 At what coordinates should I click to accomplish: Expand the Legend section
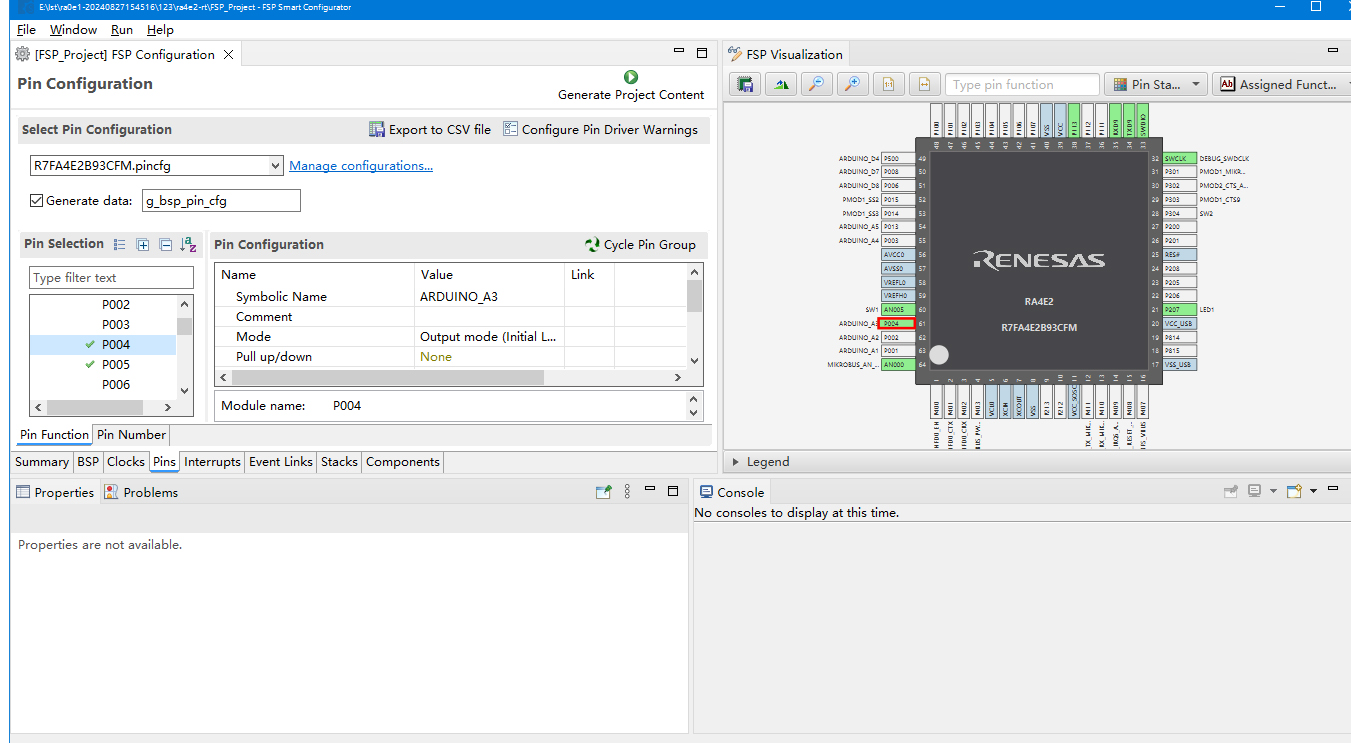pyautogui.click(x=736, y=462)
